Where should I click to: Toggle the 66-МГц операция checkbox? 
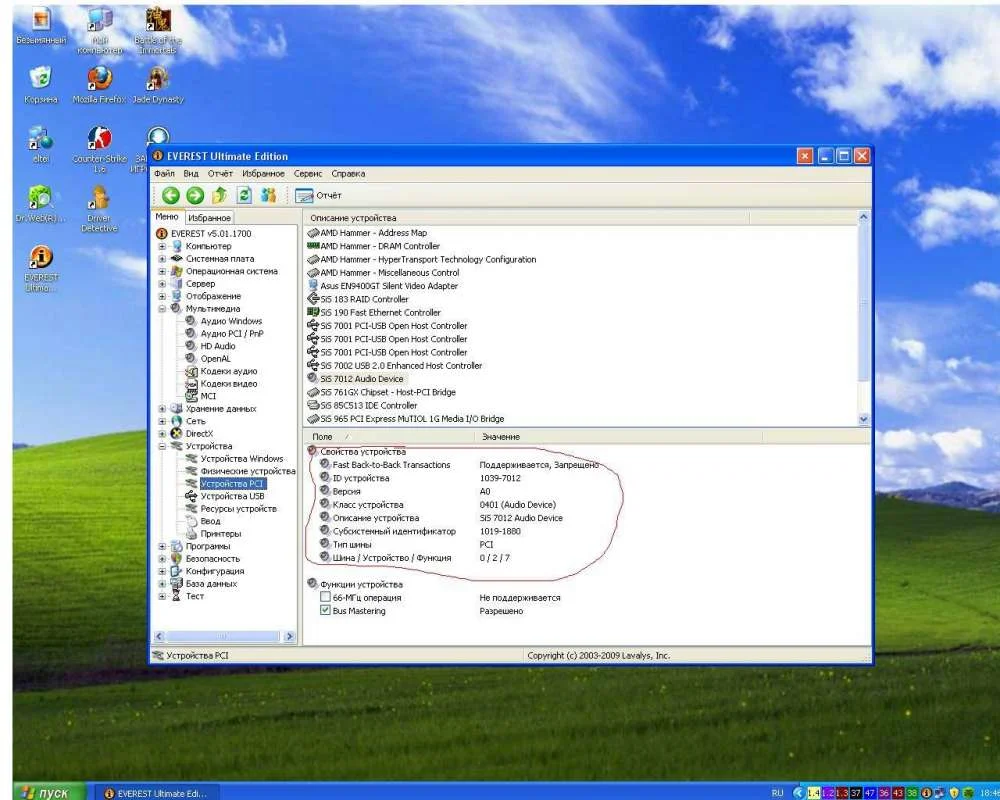pos(325,598)
